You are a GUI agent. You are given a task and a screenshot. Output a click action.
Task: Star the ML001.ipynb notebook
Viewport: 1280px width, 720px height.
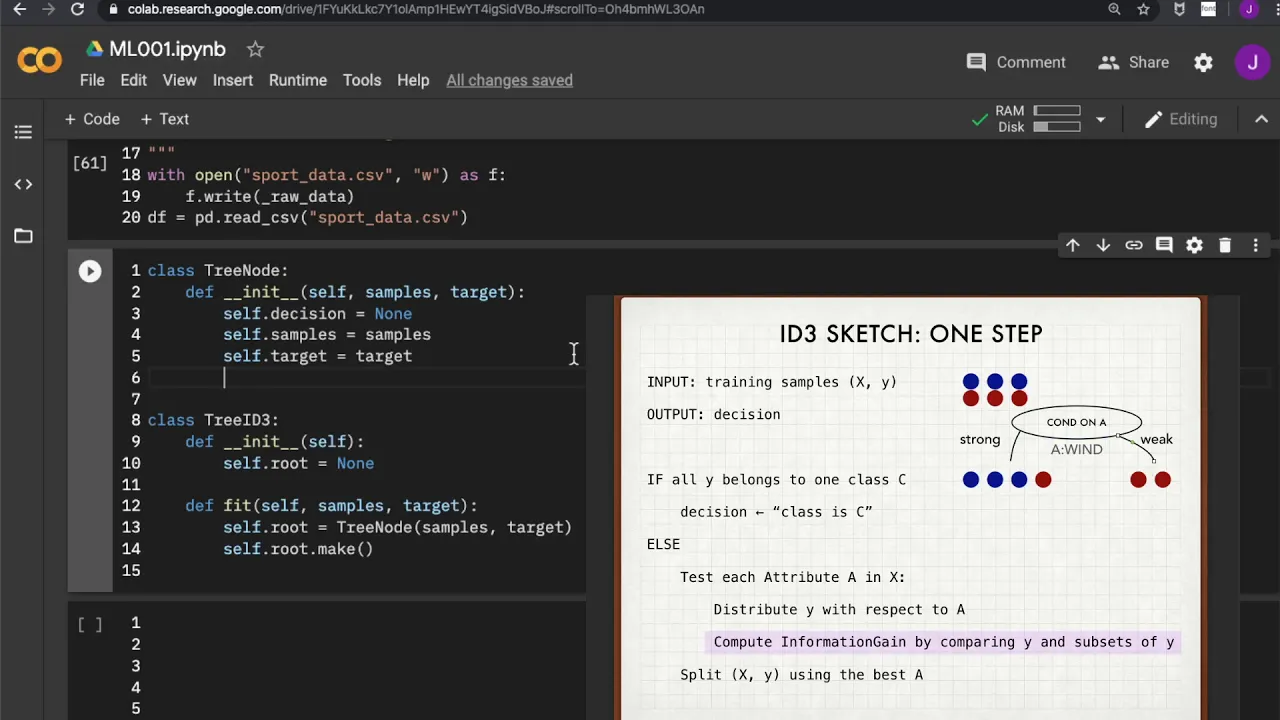[x=255, y=49]
